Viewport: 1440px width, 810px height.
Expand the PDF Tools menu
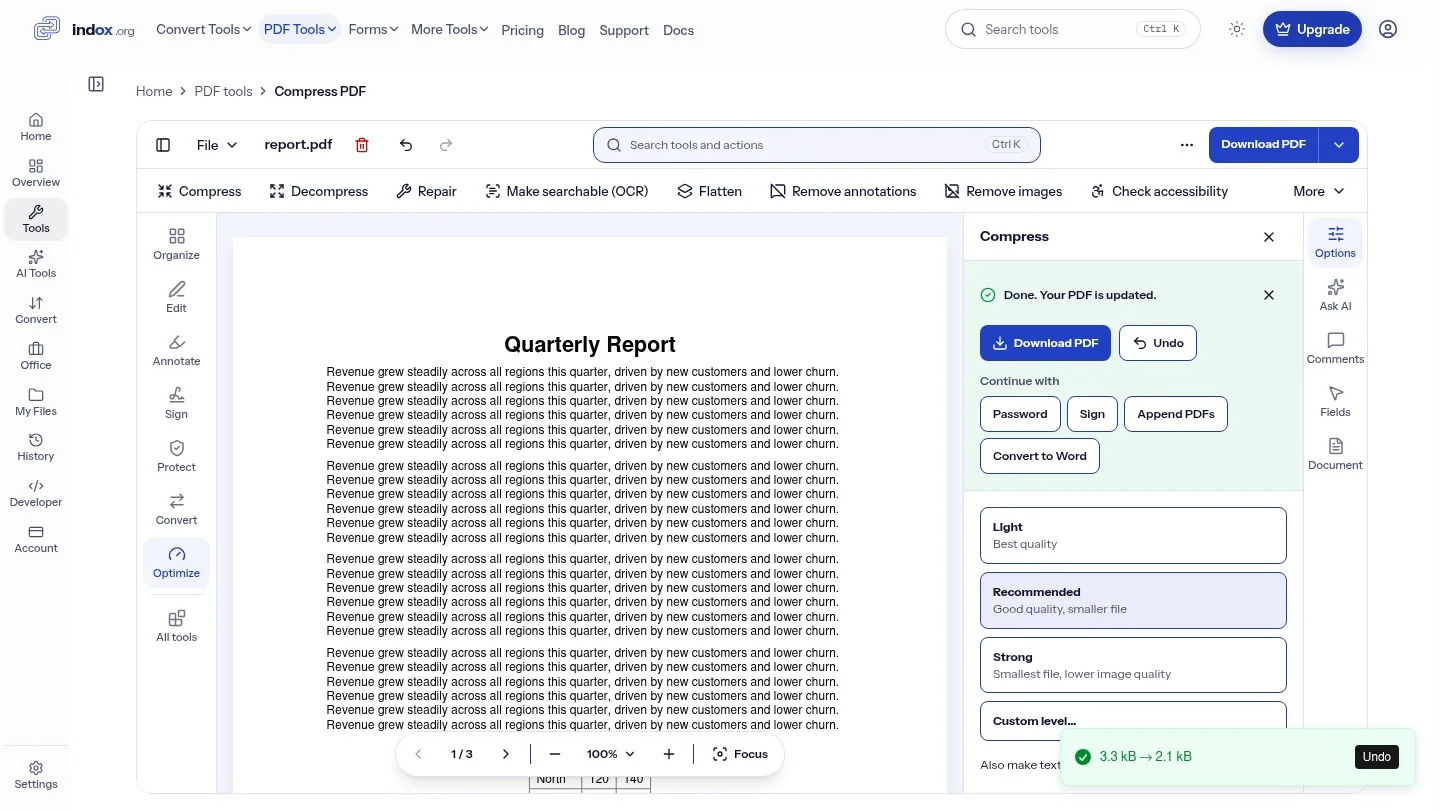pyautogui.click(x=300, y=30)
